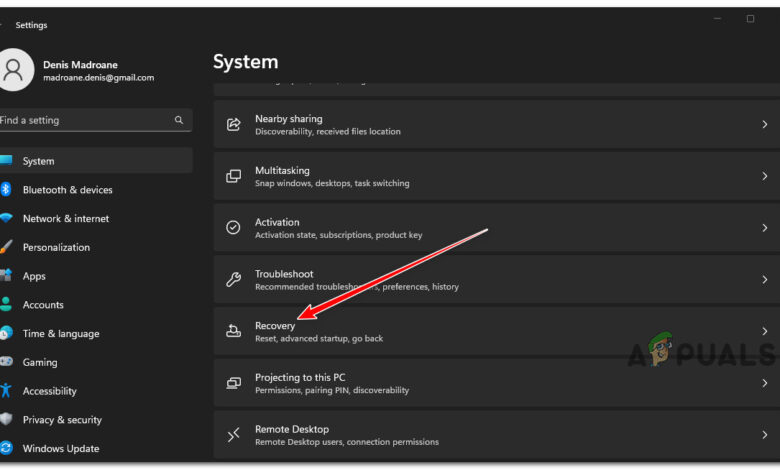780x470 pixels.
Task: Open Recovery settings title
Action: [275, 326]
